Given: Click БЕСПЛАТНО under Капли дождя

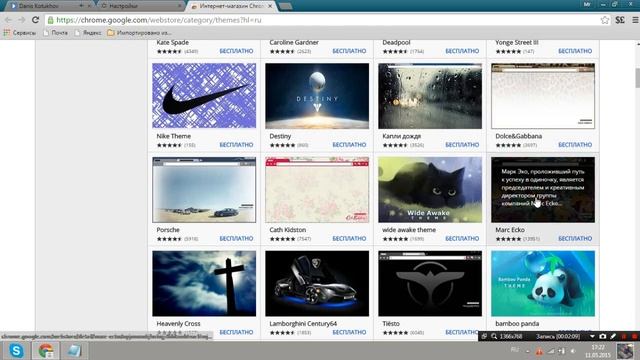Looking at the screenshot, I should point(462,145).
